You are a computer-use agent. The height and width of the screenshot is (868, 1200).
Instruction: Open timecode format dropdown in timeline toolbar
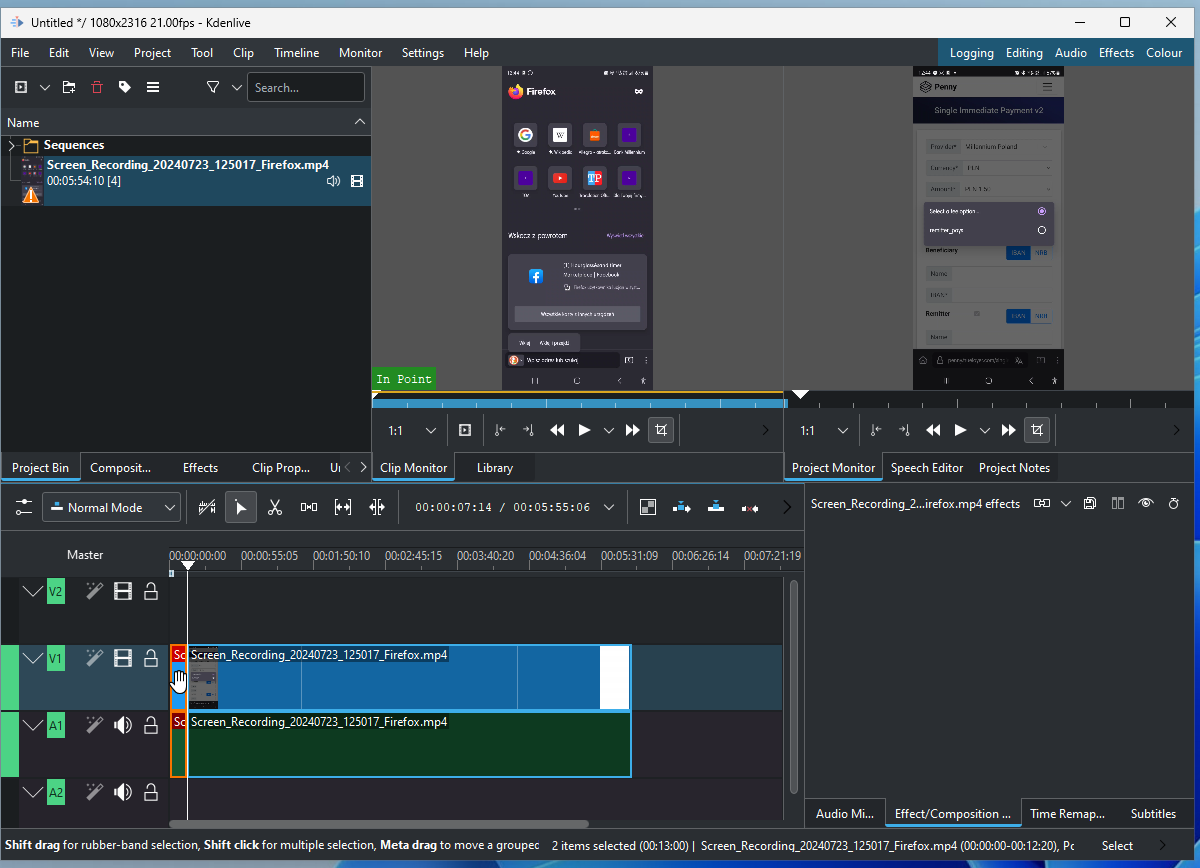pos(609,507)
